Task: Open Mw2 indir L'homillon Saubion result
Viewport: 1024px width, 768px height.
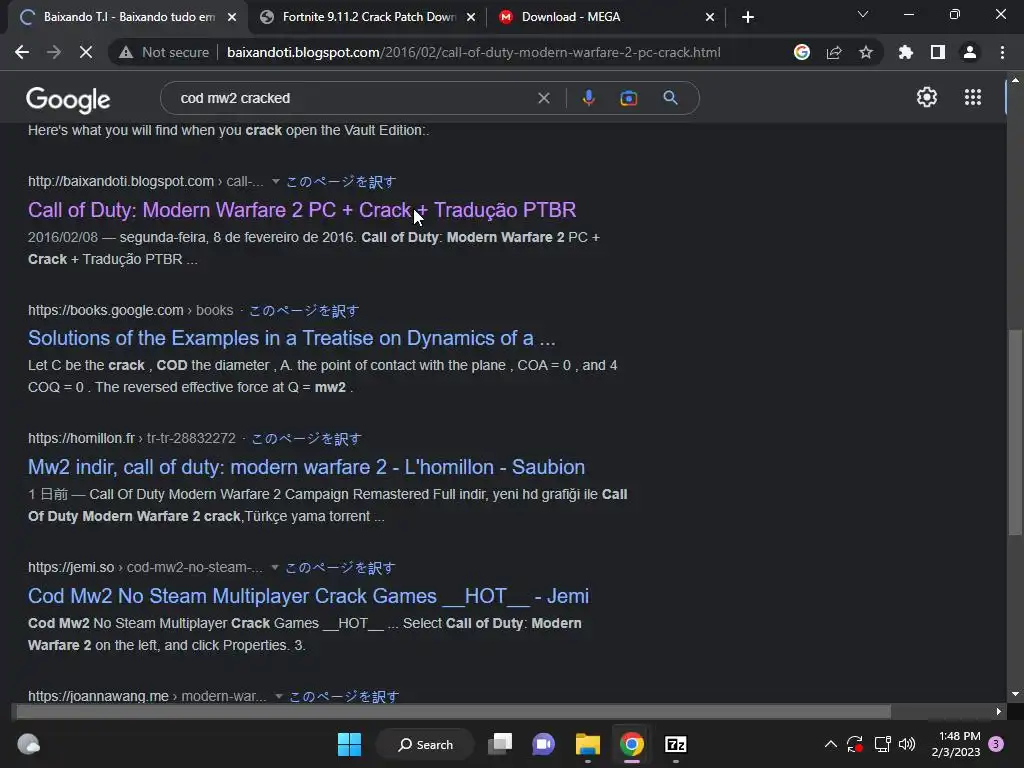Action: click(x=306, y=467)
